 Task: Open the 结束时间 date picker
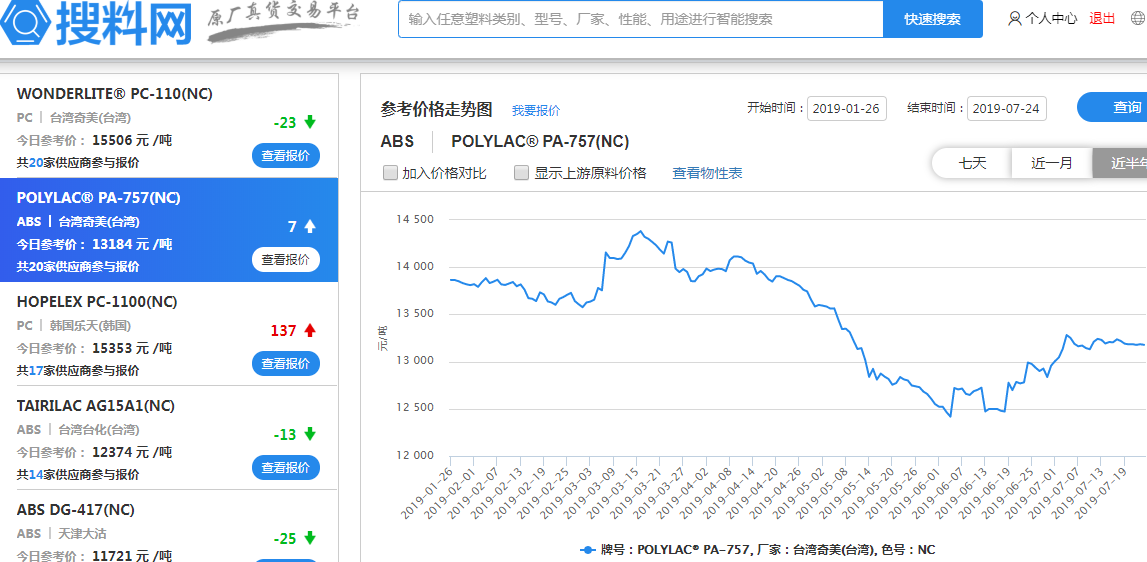pos(1006,108)
